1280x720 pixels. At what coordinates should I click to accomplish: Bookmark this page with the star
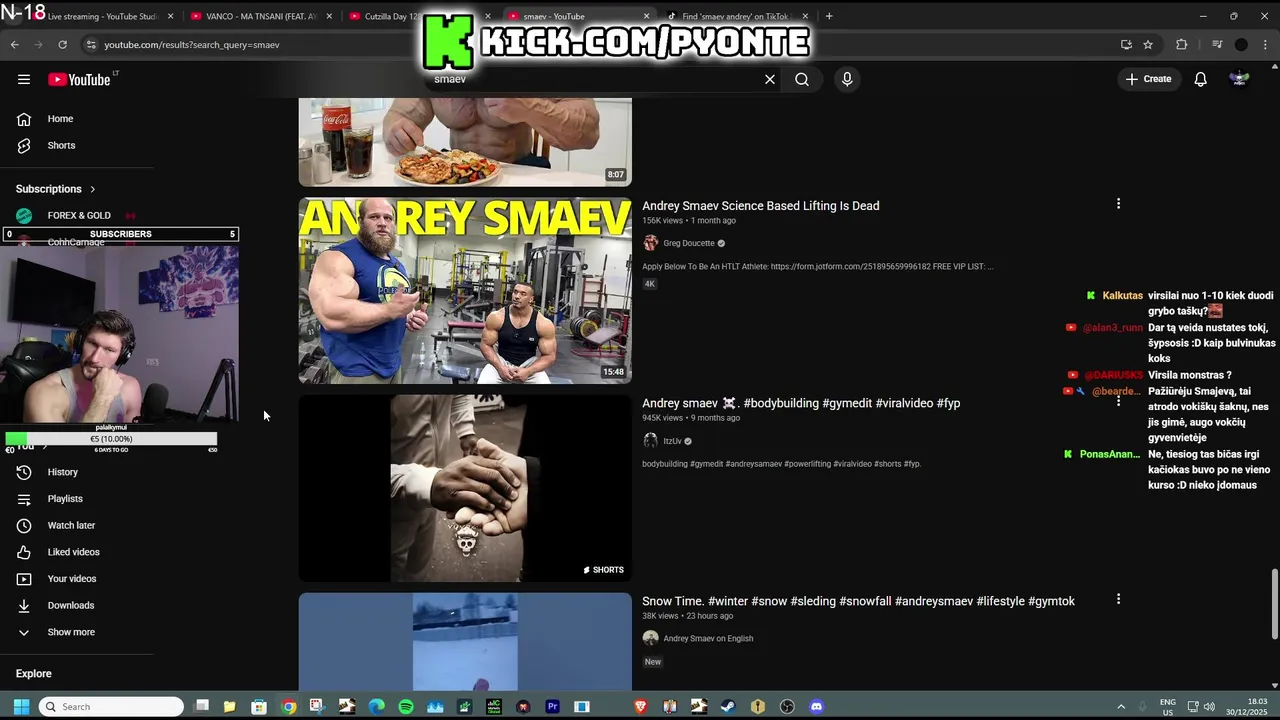coord(1148,44)
